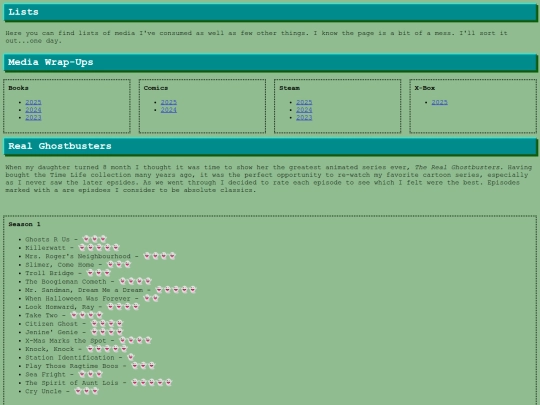Screen dimensions: 540x405
Task: Click the Steam box title
Action: 289,88
